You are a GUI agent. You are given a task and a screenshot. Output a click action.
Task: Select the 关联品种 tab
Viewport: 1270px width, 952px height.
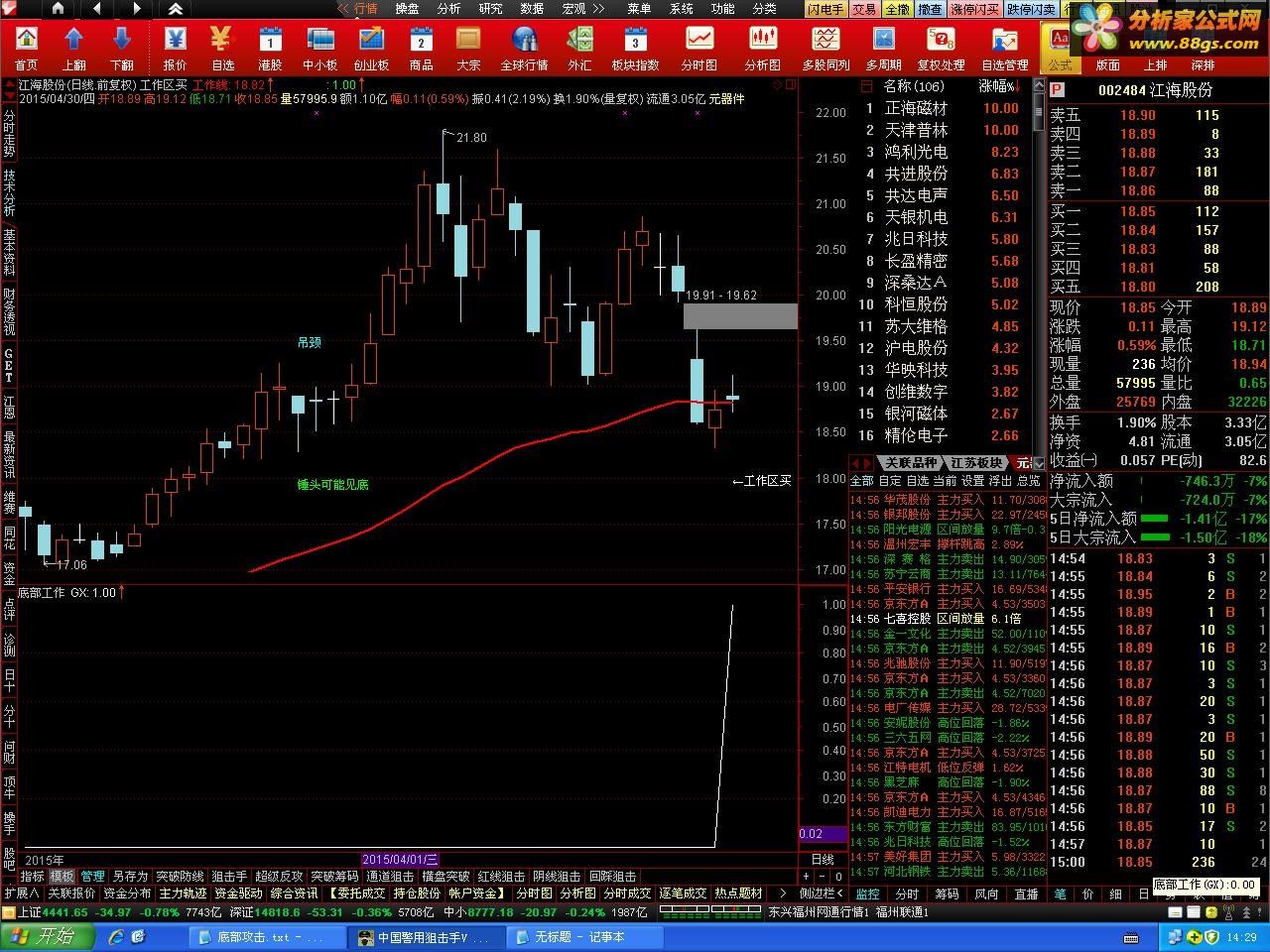[911, 463]
